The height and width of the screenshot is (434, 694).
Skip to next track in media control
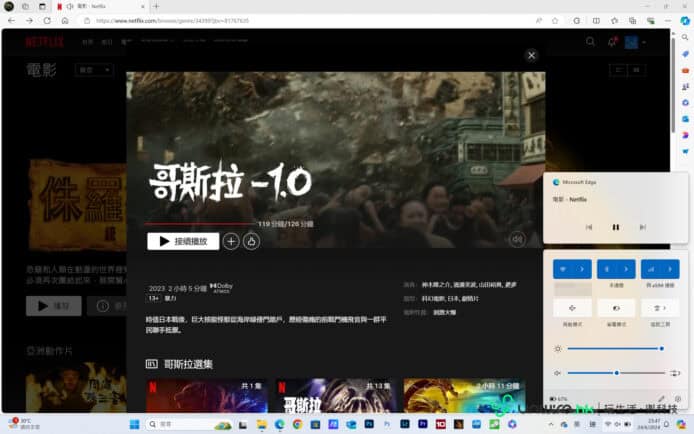coord(643,227)
